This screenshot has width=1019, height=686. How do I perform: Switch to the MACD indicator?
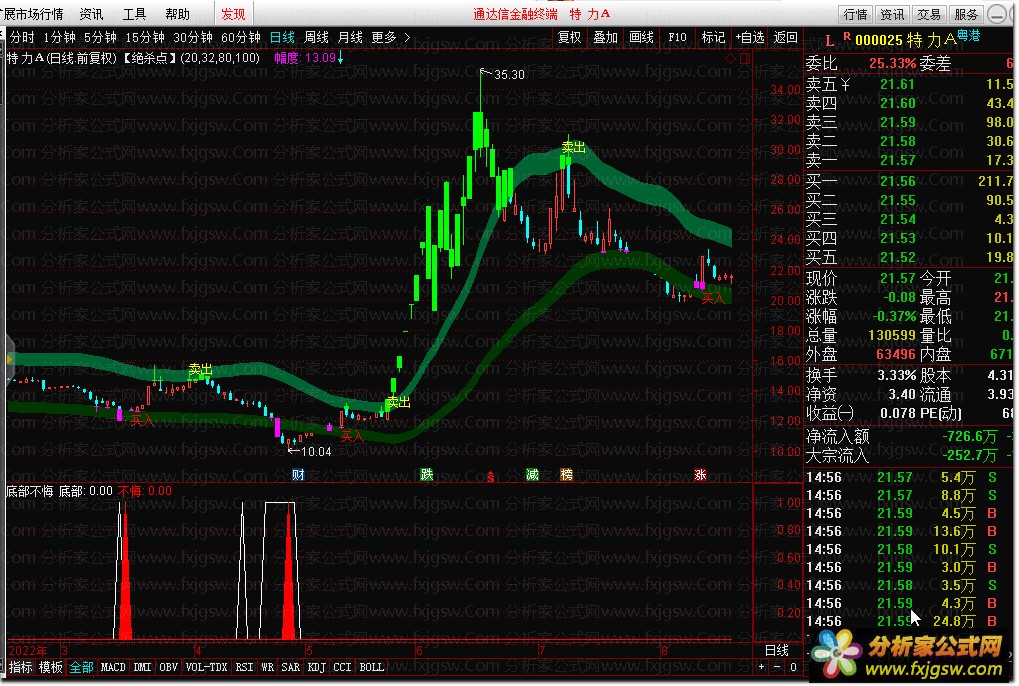[113, 667]
